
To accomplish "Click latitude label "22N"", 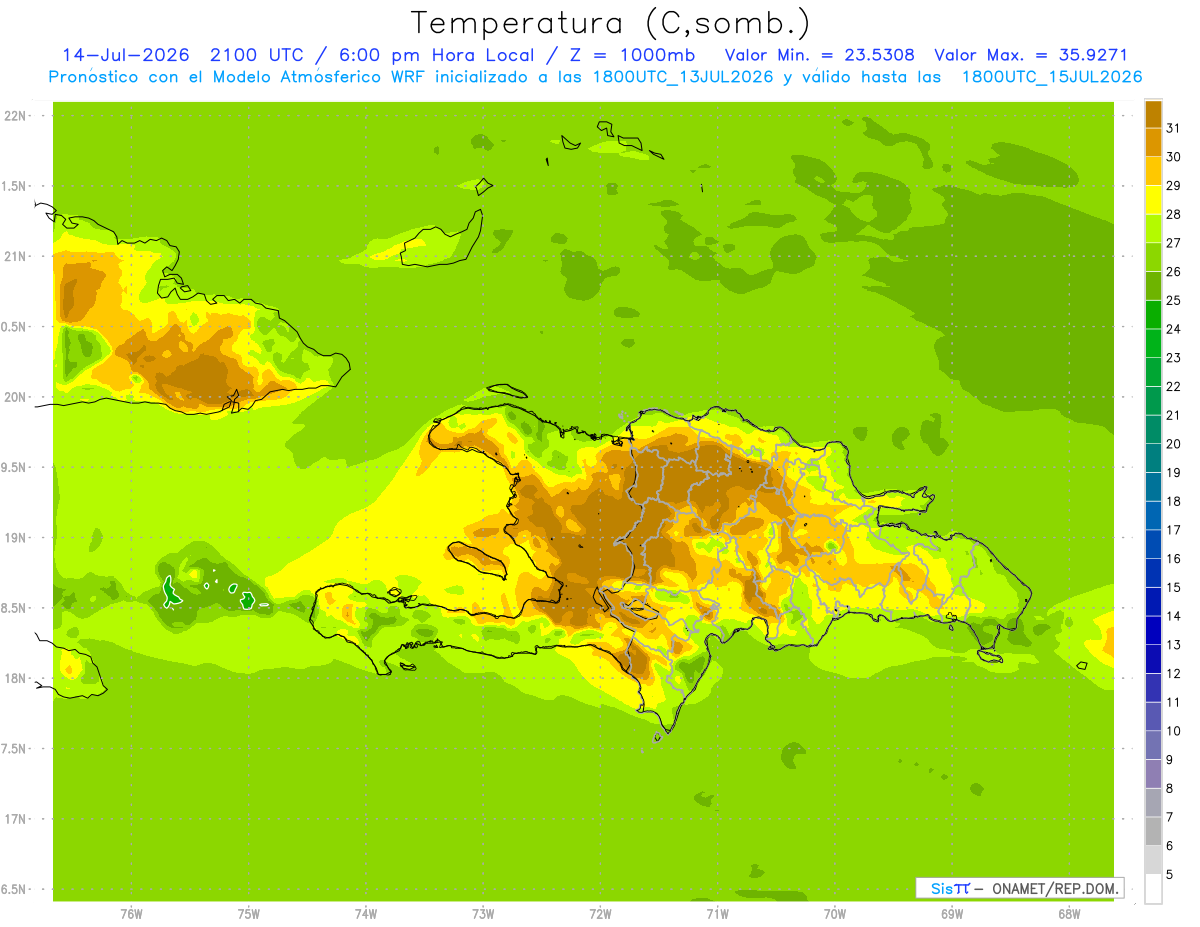I will [16, 116].
